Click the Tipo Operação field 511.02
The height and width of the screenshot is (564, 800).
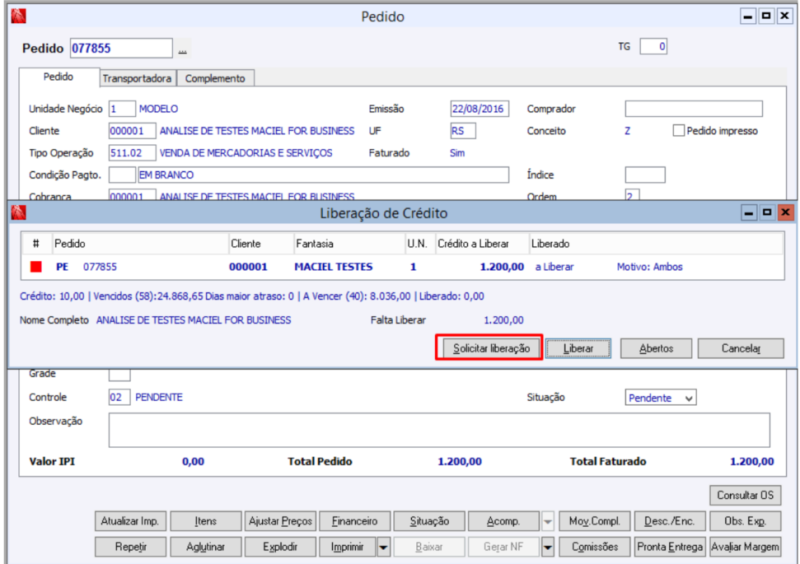pos(132,153)
